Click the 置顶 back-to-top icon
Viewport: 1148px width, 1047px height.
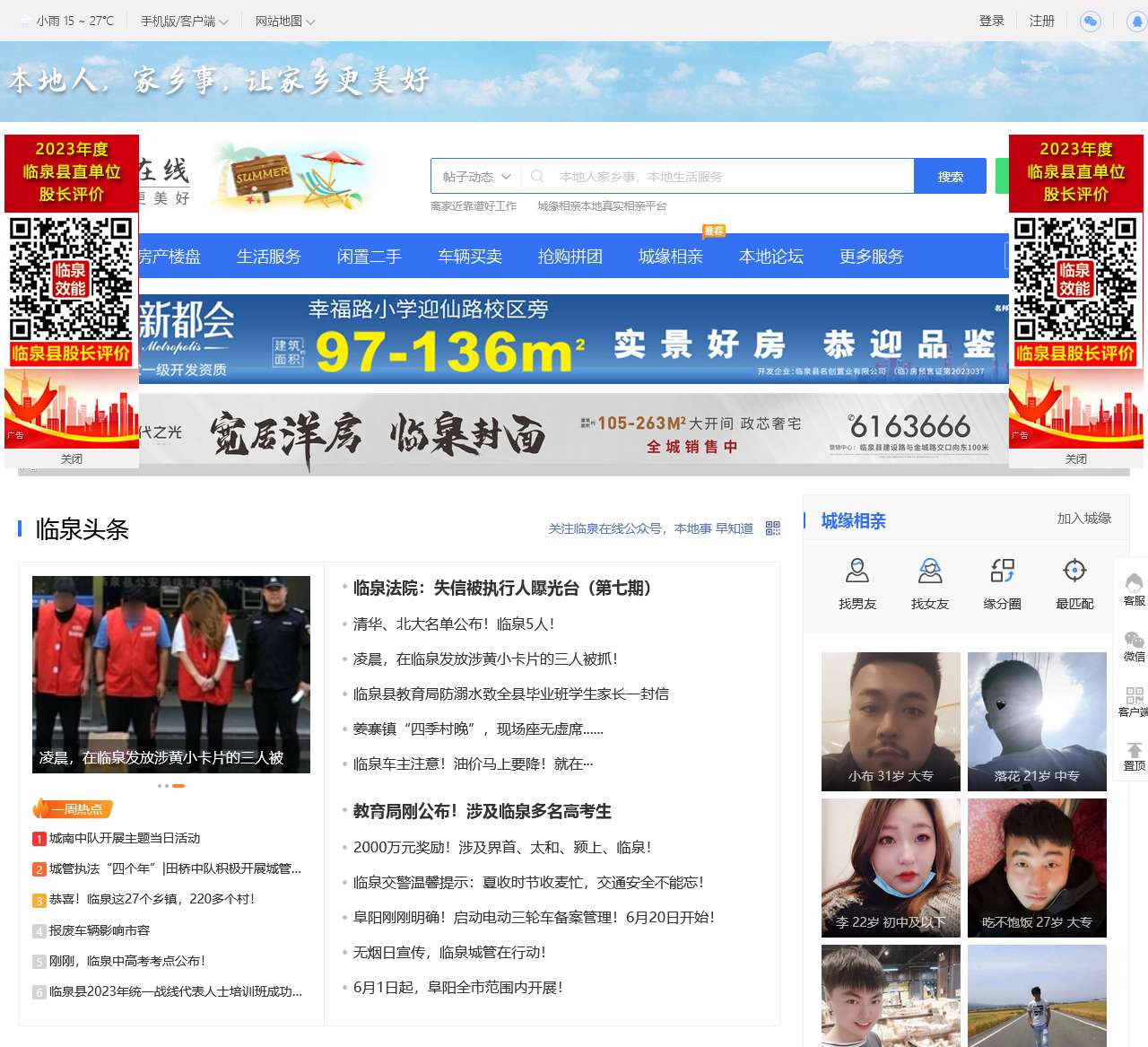tap(1135, 756)
